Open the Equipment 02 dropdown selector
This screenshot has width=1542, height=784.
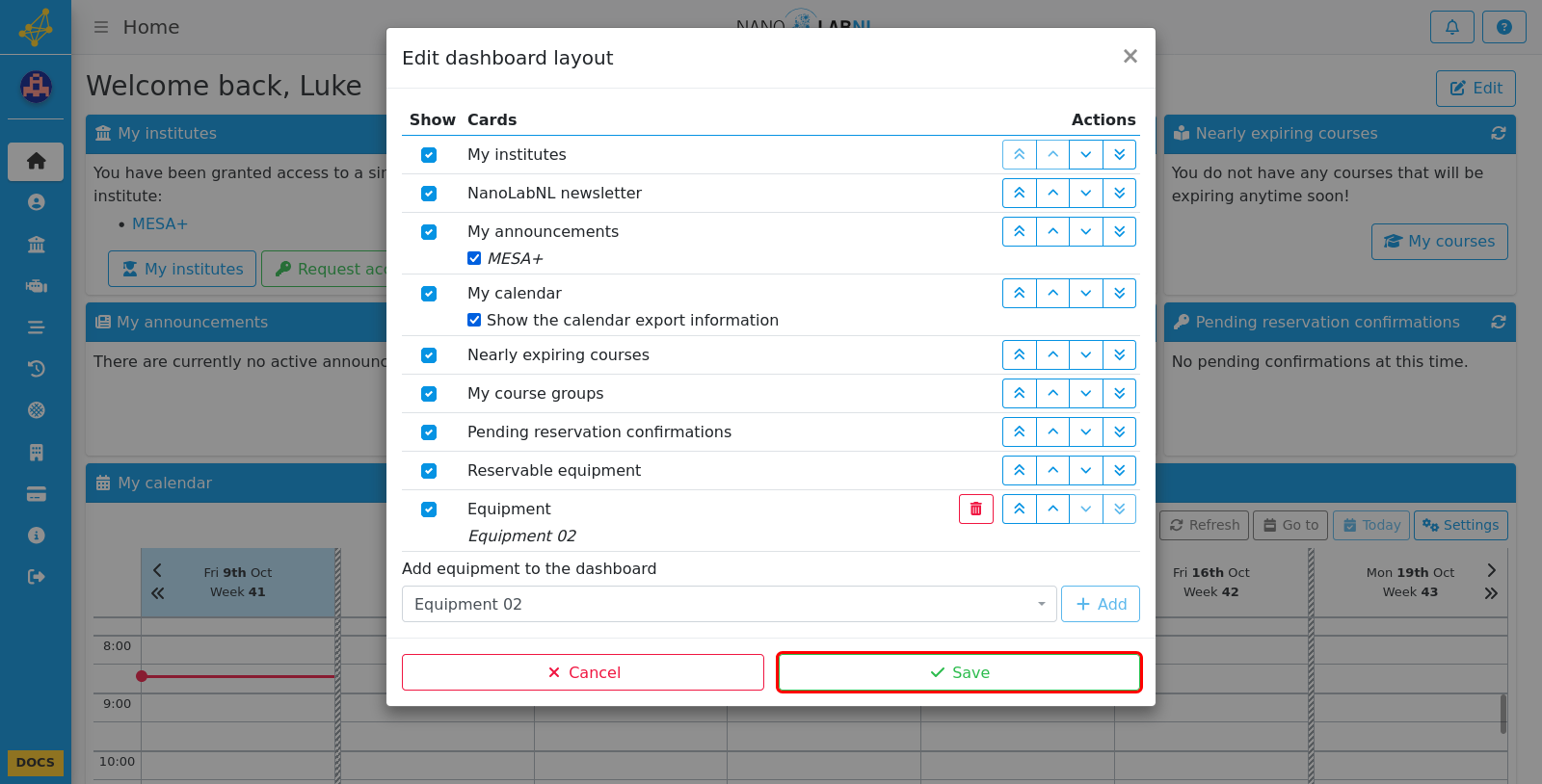point(730,604)
